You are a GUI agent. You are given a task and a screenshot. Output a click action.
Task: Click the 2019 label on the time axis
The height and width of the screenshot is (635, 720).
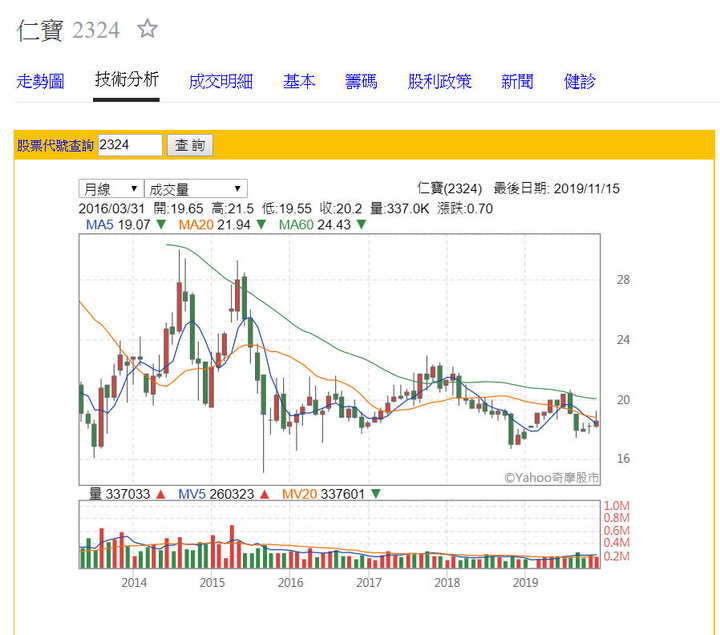pyautogui.click(x=525, y=583)
